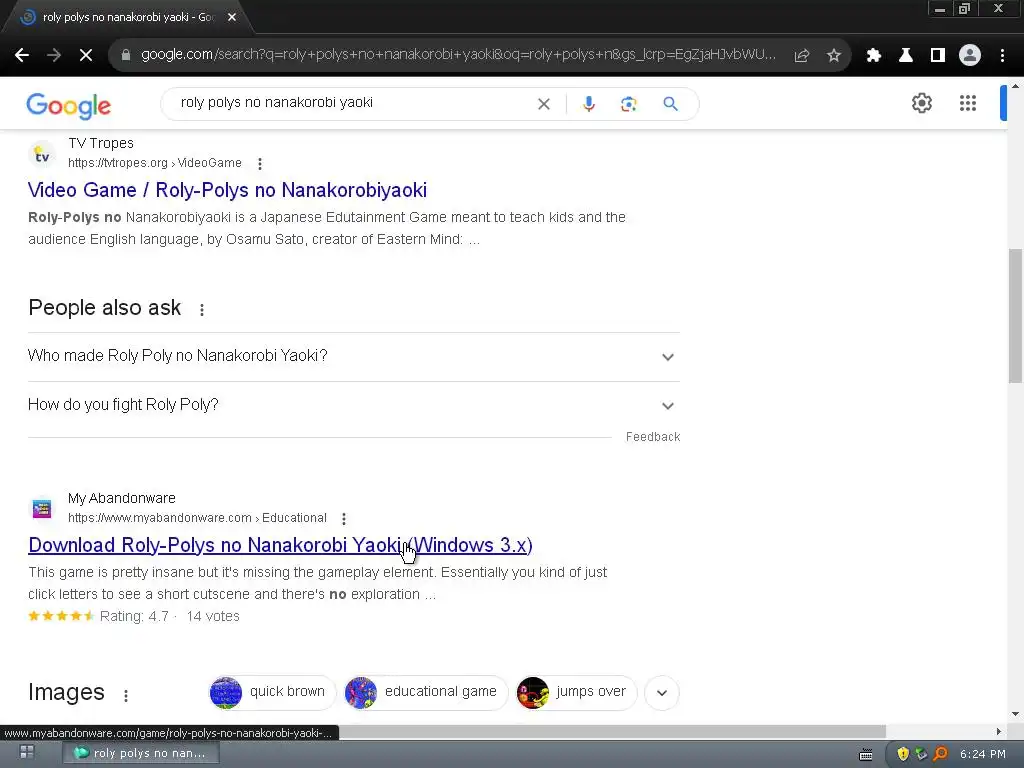Clear the search query with the X
Viewport: 1024px width, 768px height.
tap(543, 104)
